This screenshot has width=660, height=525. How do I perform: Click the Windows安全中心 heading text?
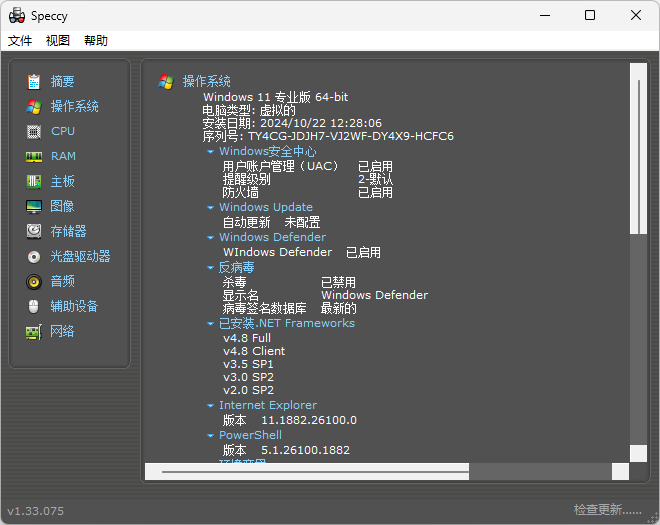click(x=268, y=151)
